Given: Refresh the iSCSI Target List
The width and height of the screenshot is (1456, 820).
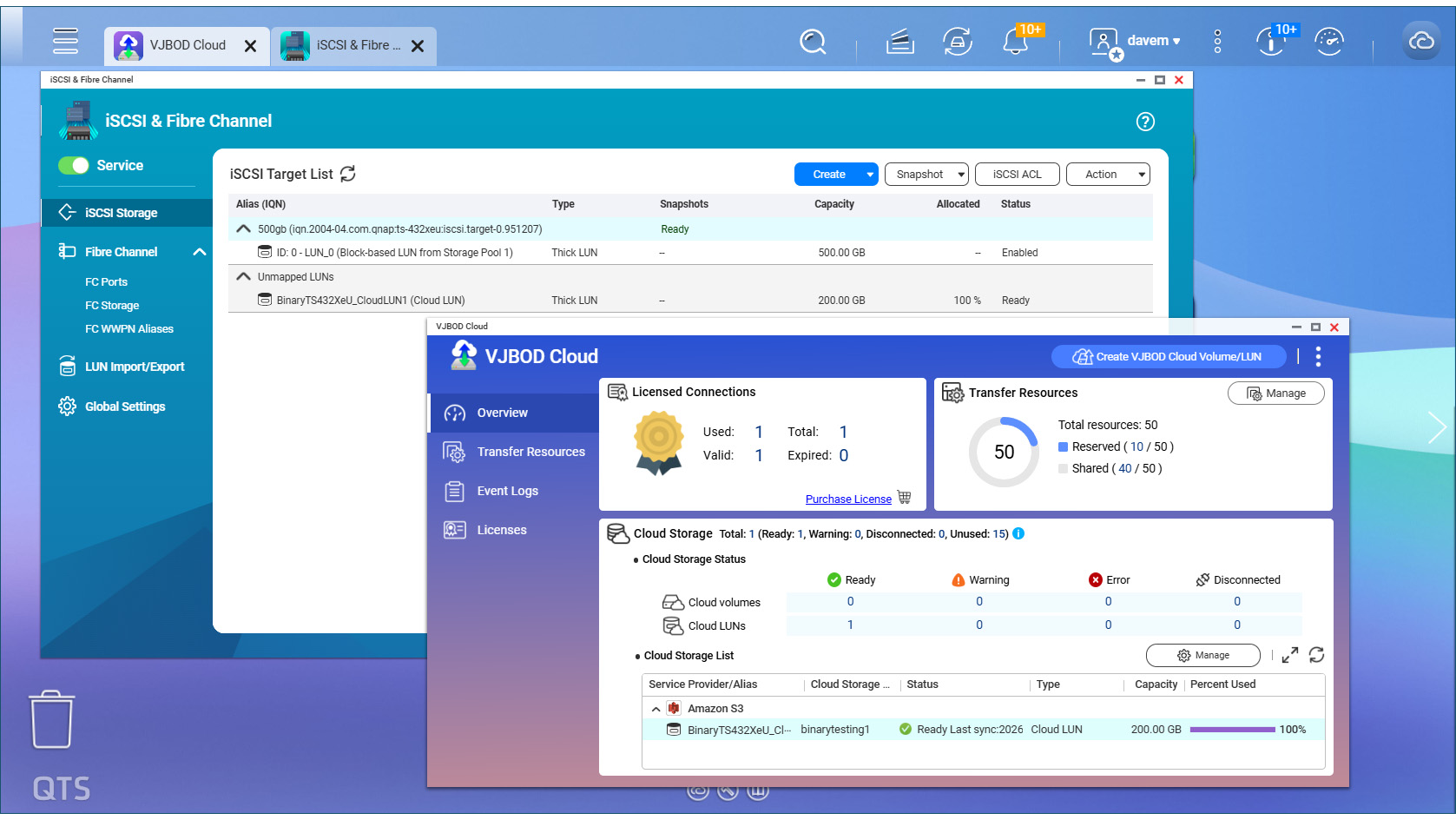Looking at the screenshot, I should pyautogui.click(x=348, y=174).
